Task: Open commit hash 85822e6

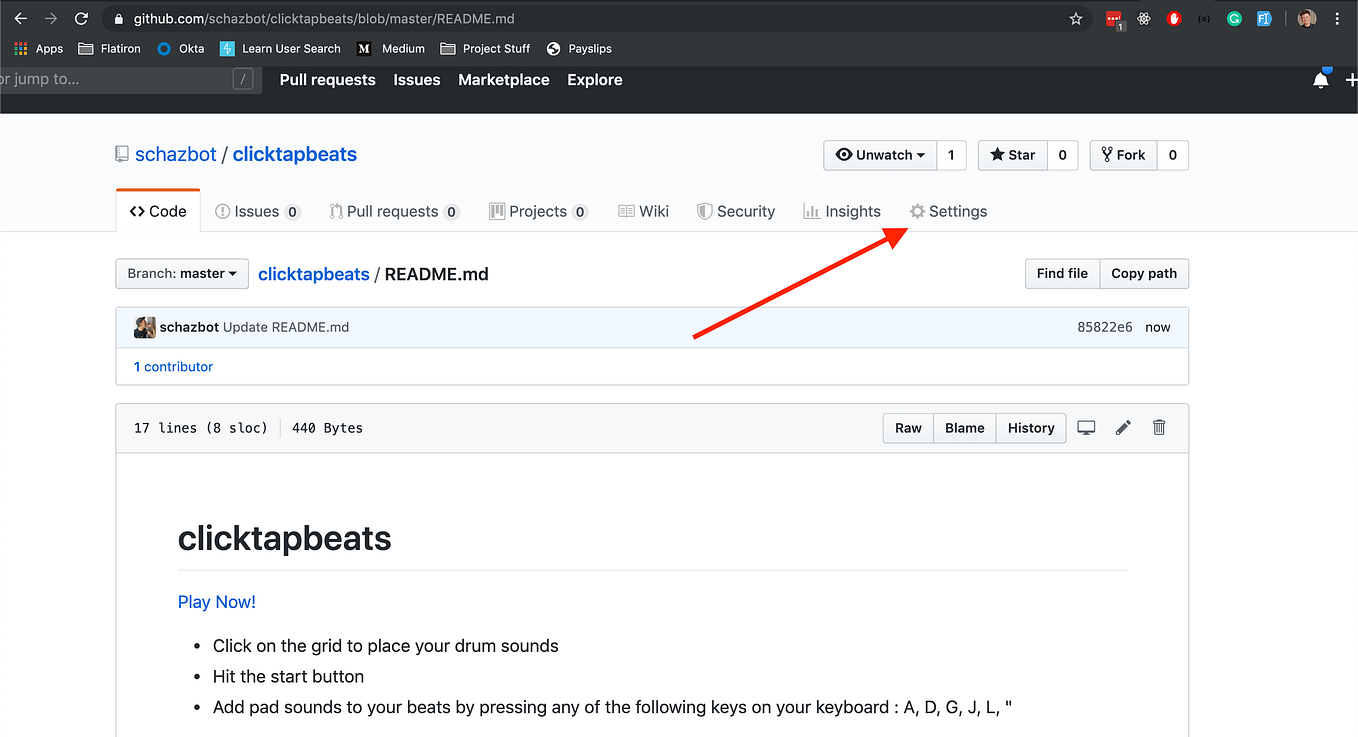Action: pyautogui.click(x=1105, y=327)
